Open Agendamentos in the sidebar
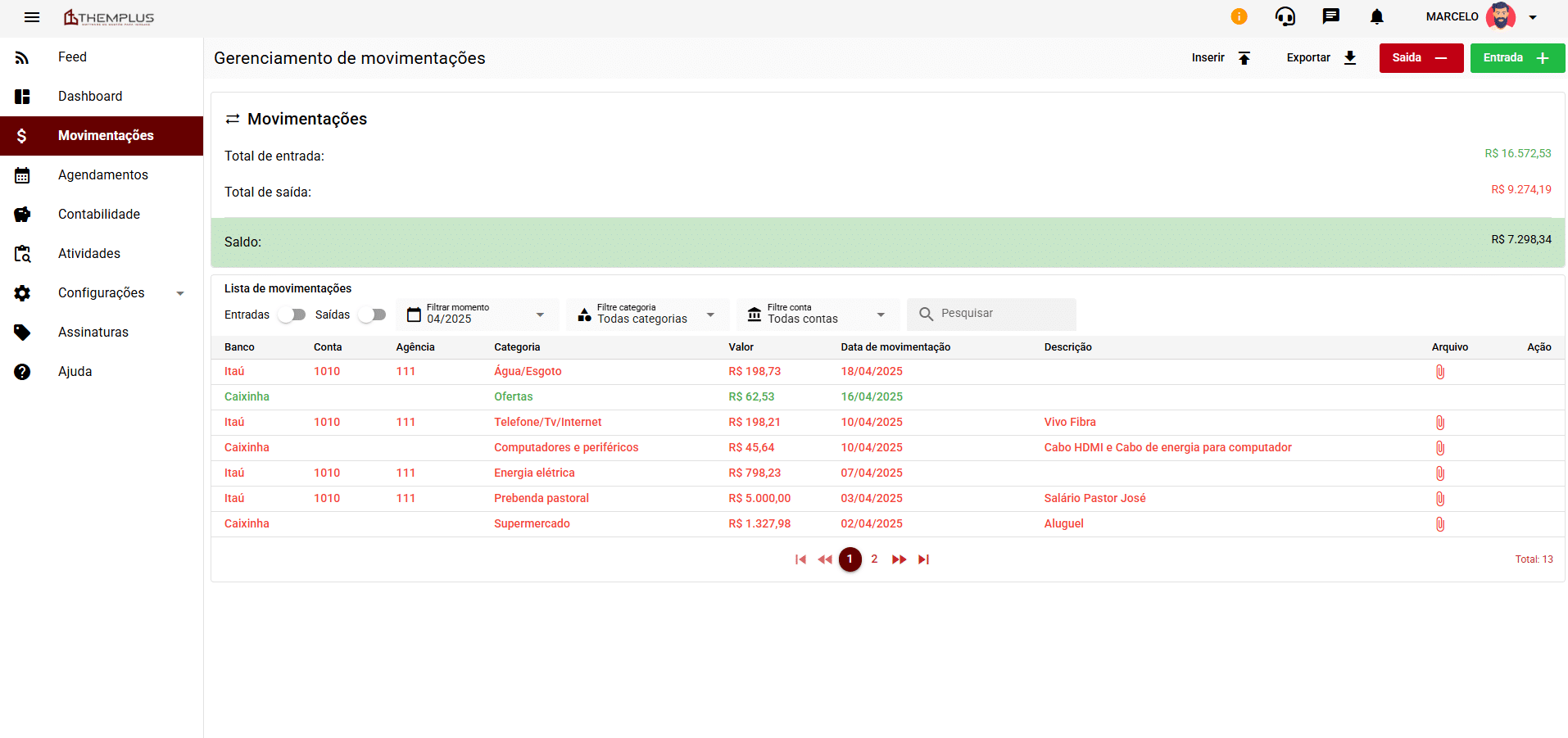Image resolution: width=1568 pixels, height=738 pixels. (102, 175)
